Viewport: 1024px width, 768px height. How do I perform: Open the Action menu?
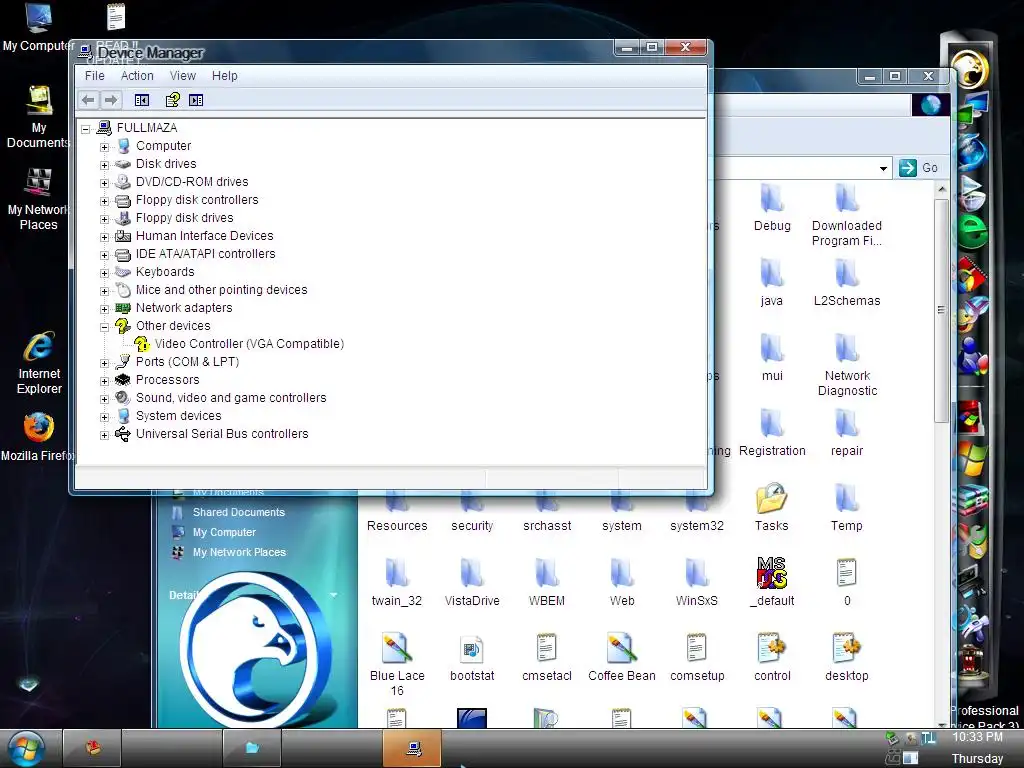click(x=137, y=76)
